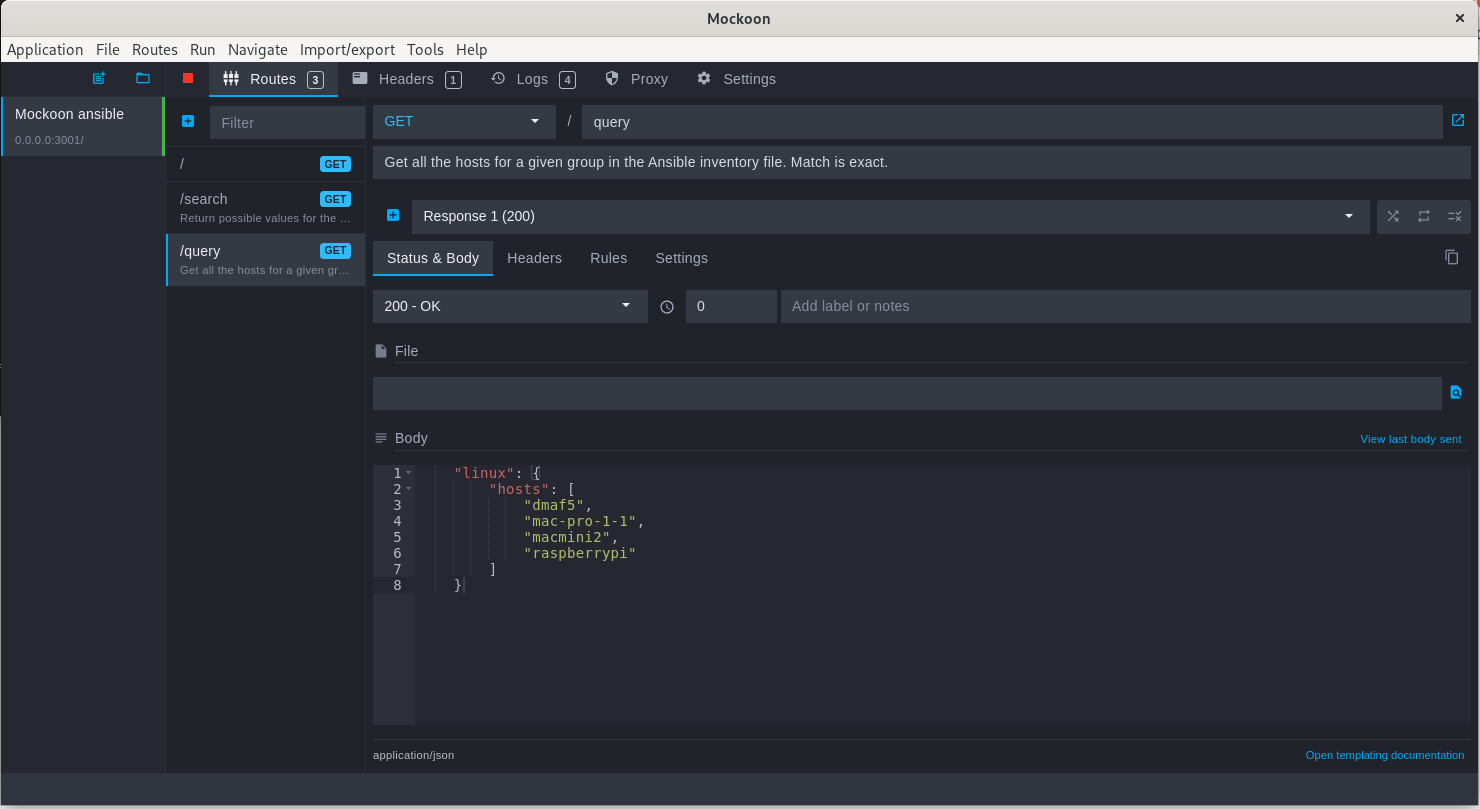Click the open environment folder icon
1480x809 pixels.
coord(143,78)
